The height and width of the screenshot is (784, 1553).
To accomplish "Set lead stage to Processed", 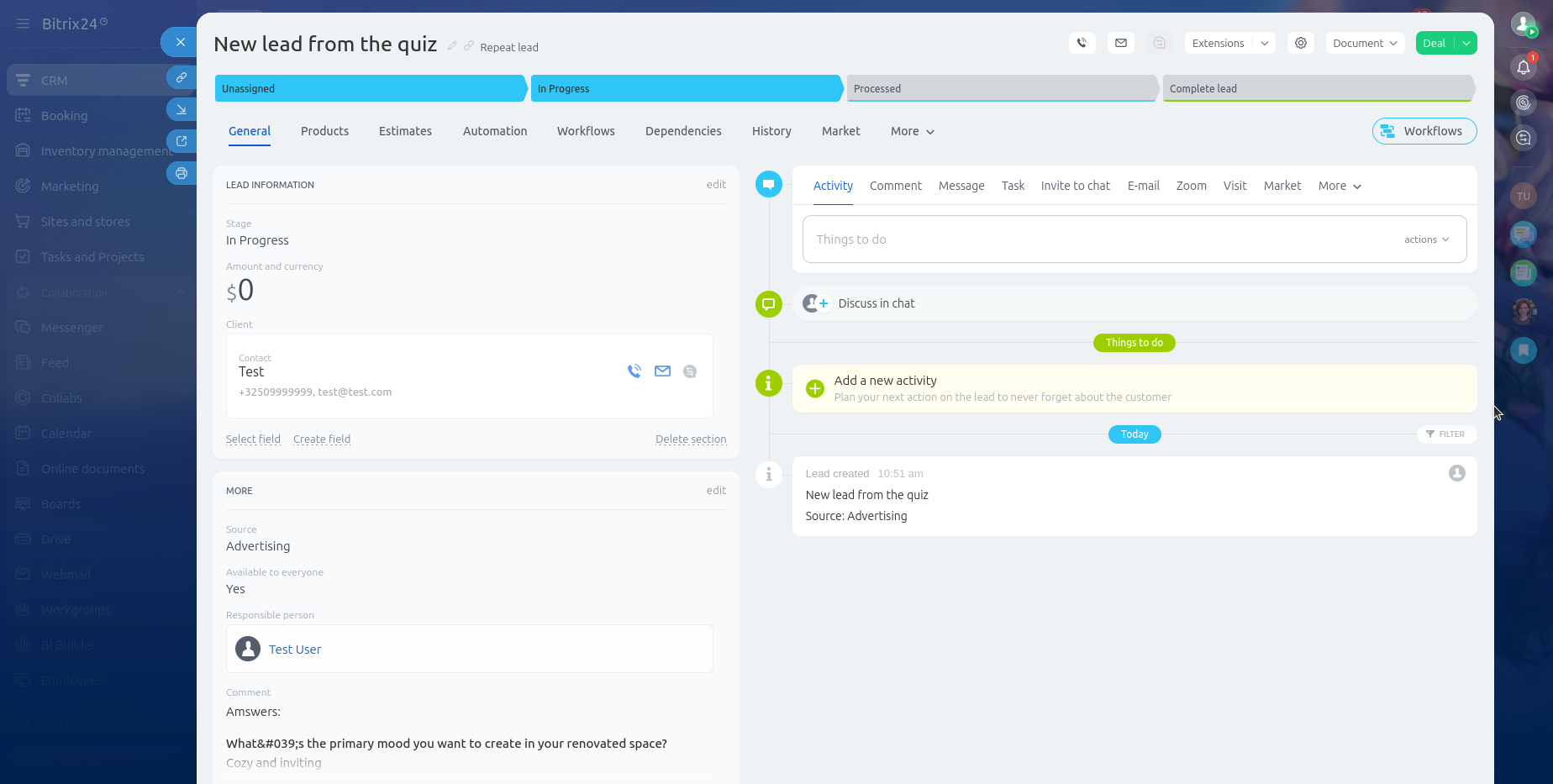I will 1000,88.
